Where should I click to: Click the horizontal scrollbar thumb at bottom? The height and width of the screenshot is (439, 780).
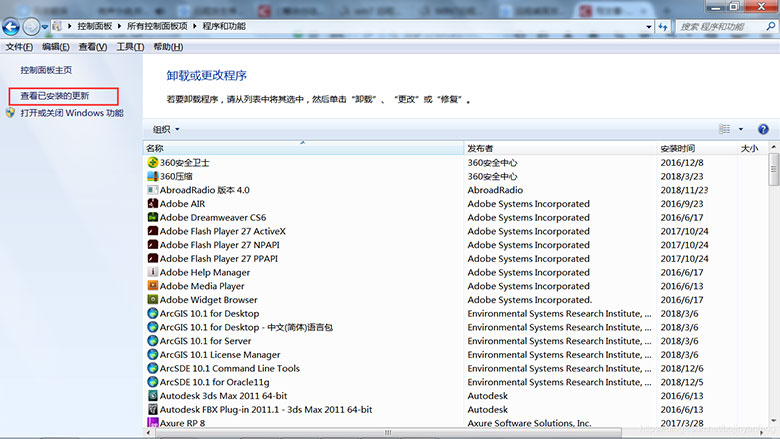click(388, 433)
